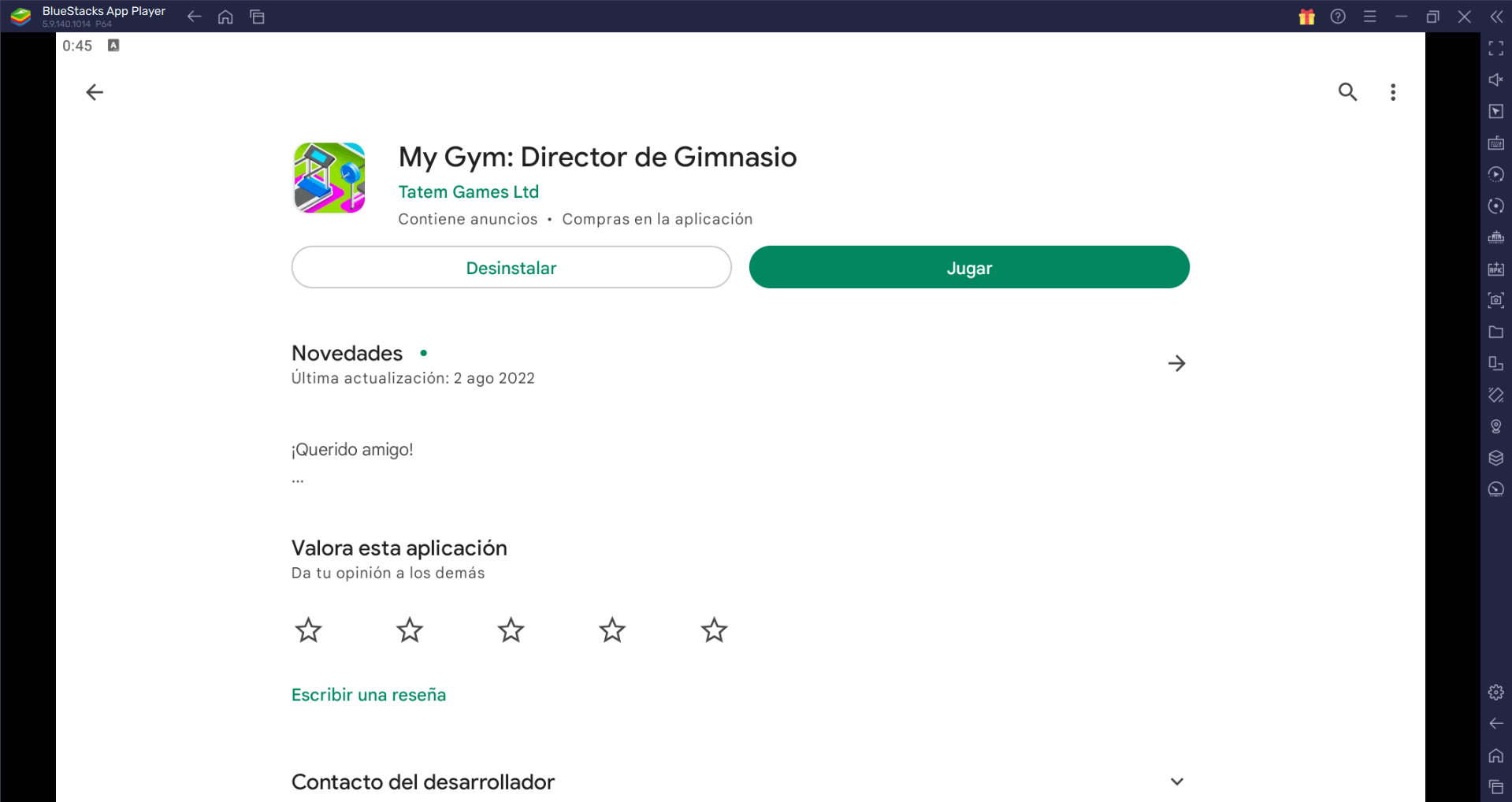The image size is (1512, 802).
Task: Click app title My Gym: Director de Gimnasio
Action: (597, 157)
